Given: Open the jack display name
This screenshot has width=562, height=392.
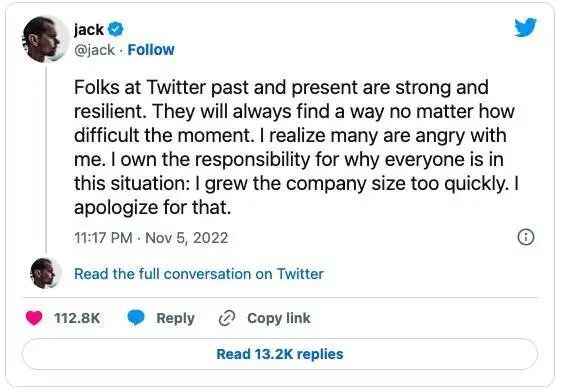Looking at the screenshot, I should pyautogui.click(x=89, y=30).
